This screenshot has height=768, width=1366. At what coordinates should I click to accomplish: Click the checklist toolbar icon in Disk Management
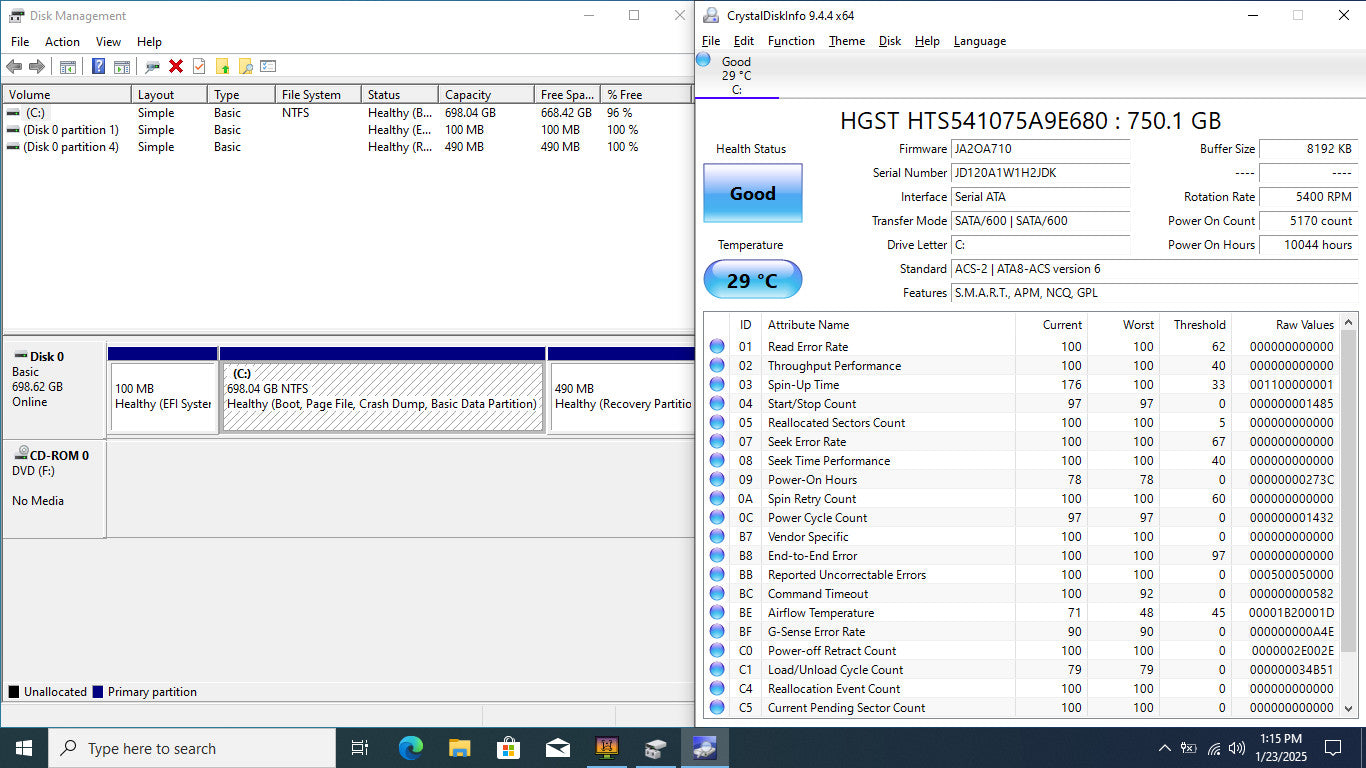268,67
